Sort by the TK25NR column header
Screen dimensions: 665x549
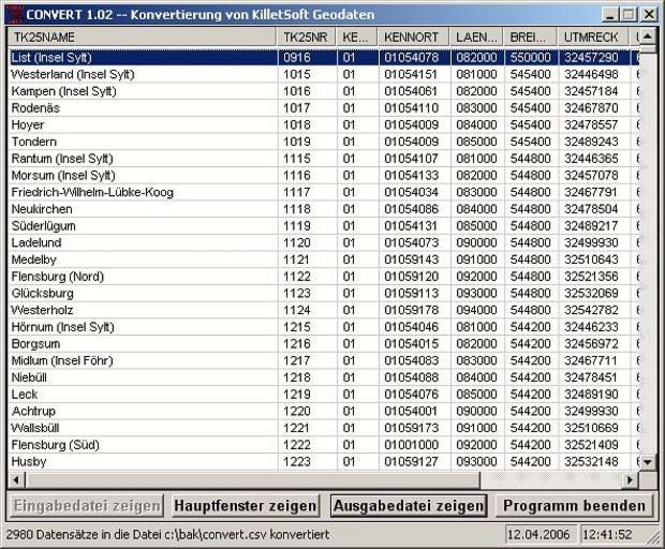(x=307, y=37)
